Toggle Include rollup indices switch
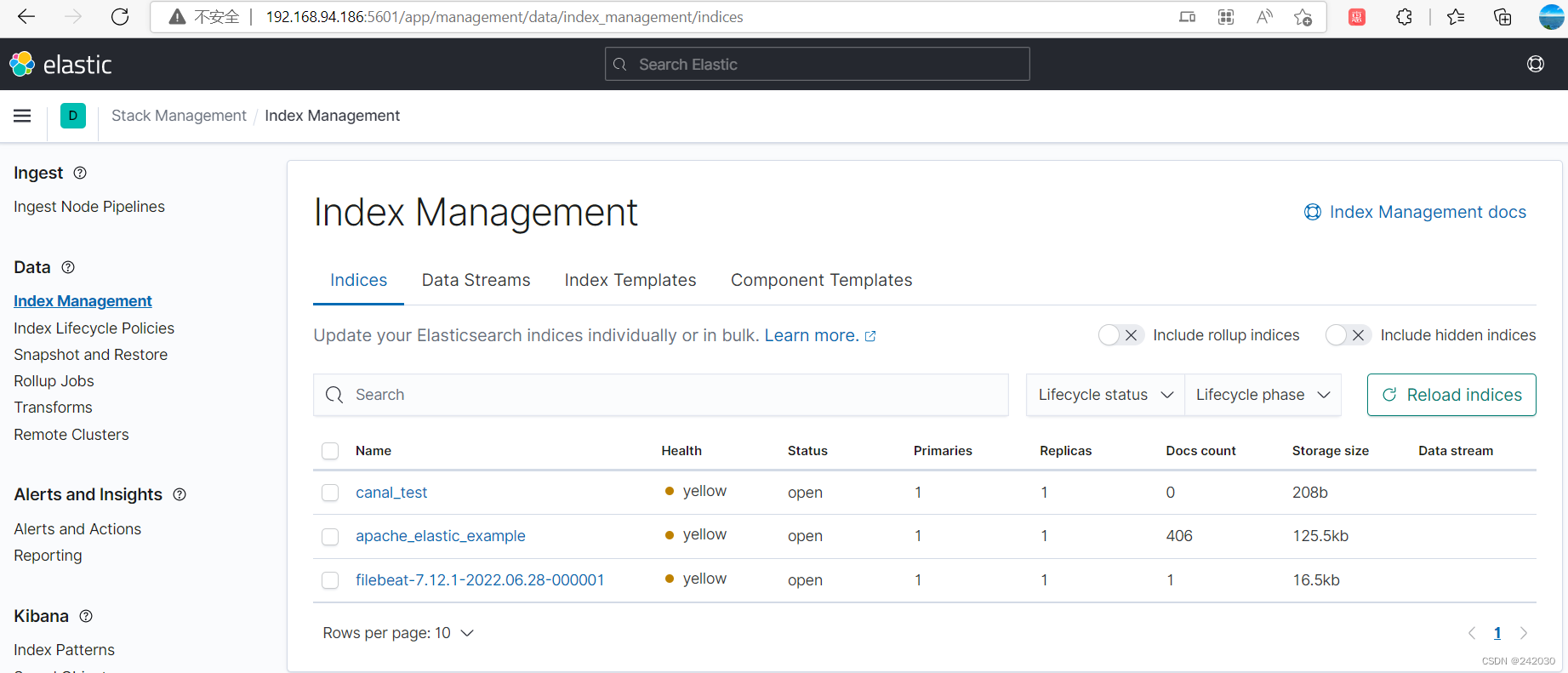Image resolution: width=1568 pixels, height=673 pixels. point(1120,335)
